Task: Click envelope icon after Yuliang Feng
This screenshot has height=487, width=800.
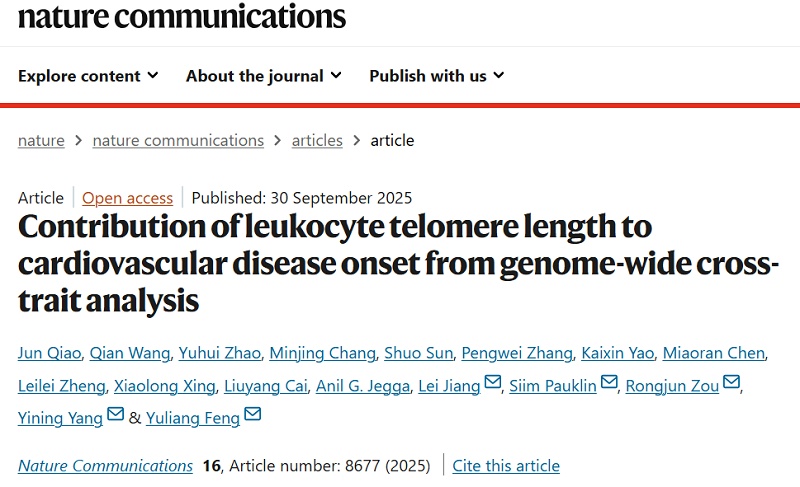Action: [253, 414]
